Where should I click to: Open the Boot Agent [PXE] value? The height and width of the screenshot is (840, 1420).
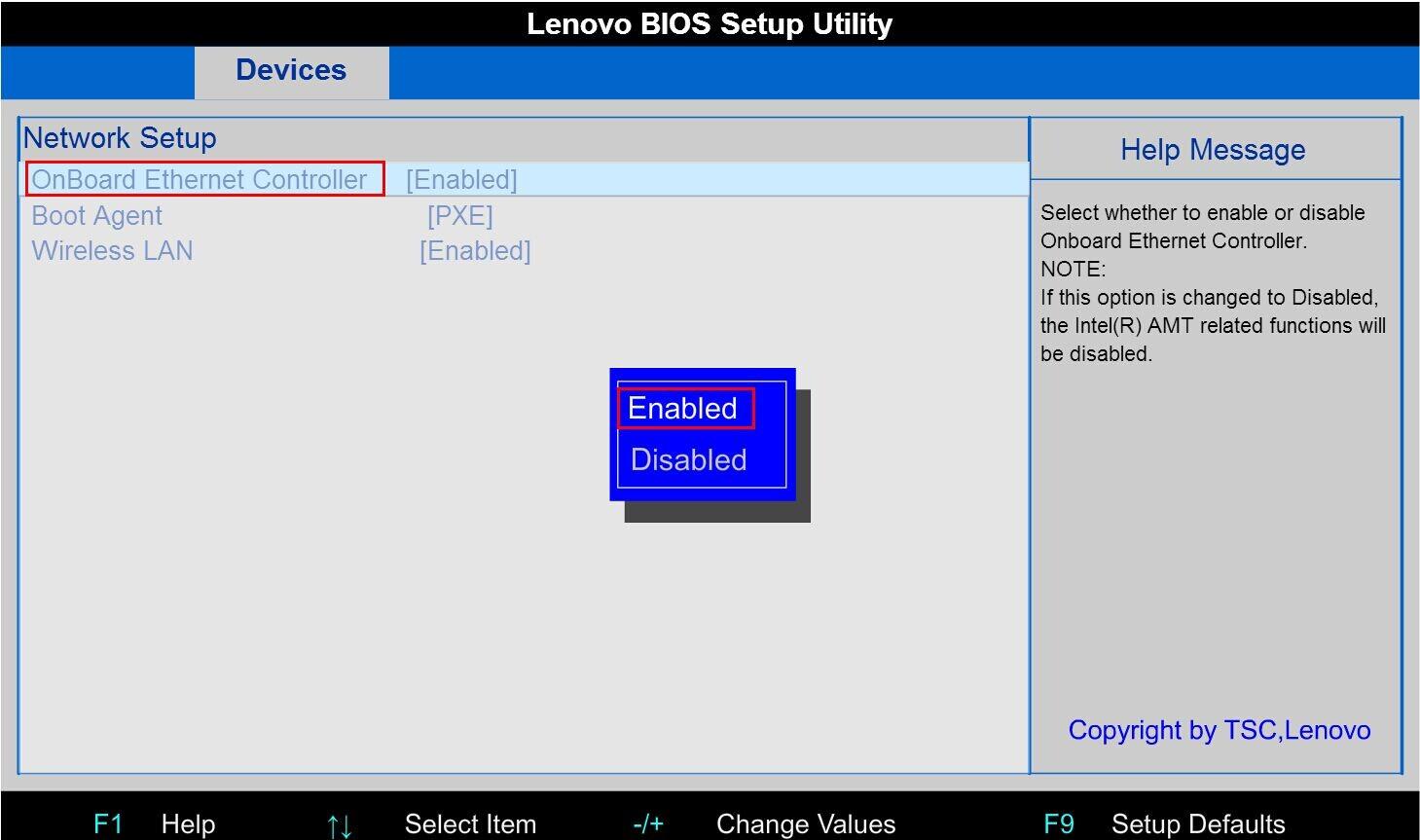tap(460, 216)
